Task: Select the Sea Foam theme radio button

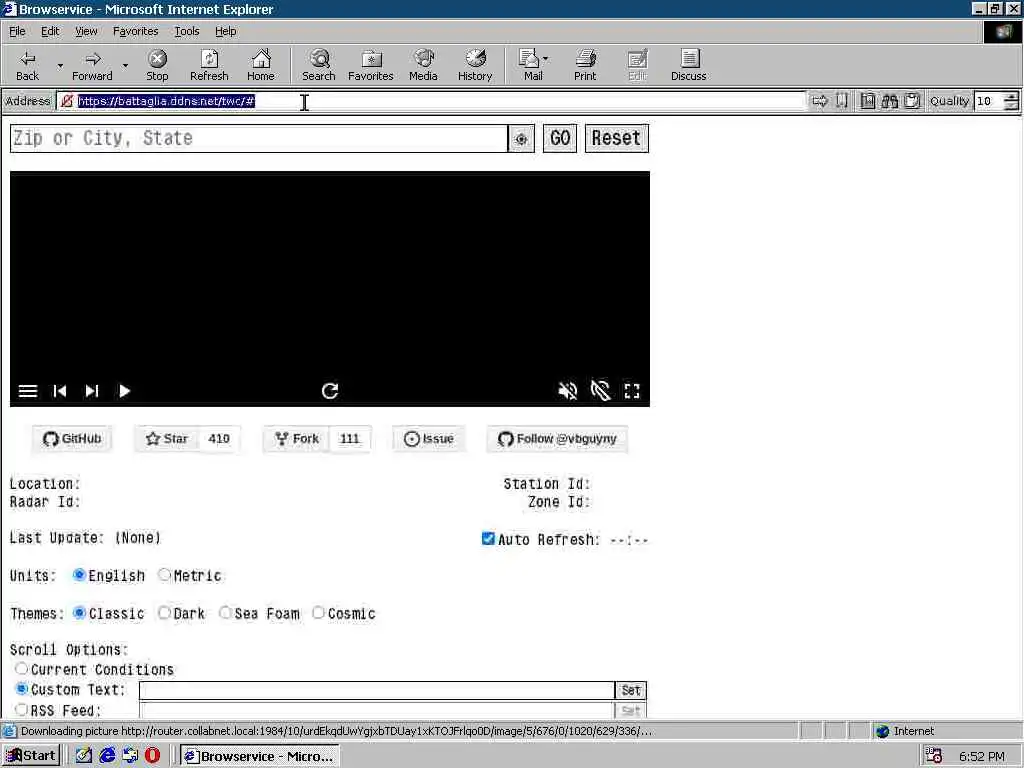Action: [x=225, y=613]
